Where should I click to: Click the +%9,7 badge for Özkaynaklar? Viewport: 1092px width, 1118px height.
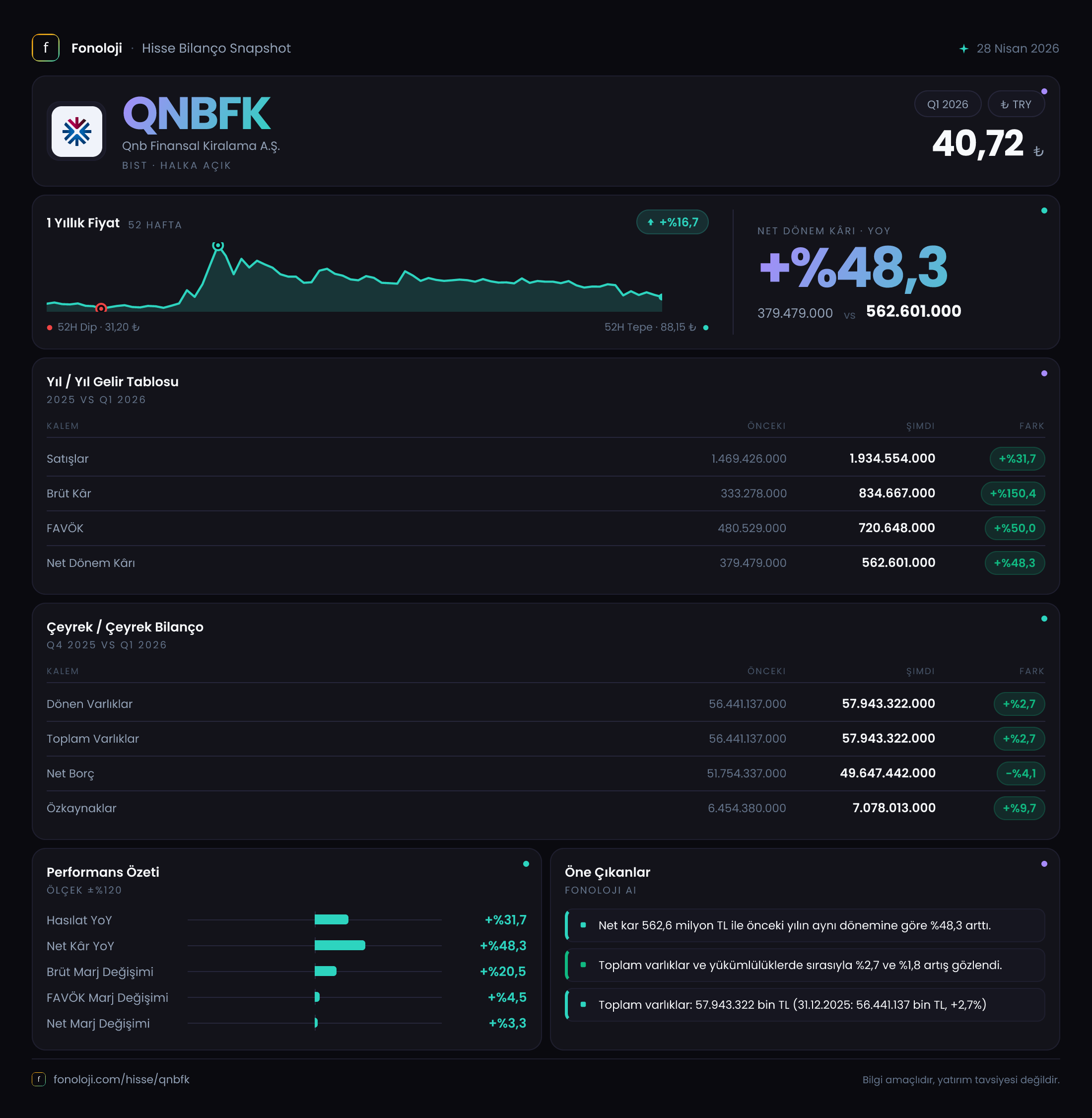[x=1019, y=808]
